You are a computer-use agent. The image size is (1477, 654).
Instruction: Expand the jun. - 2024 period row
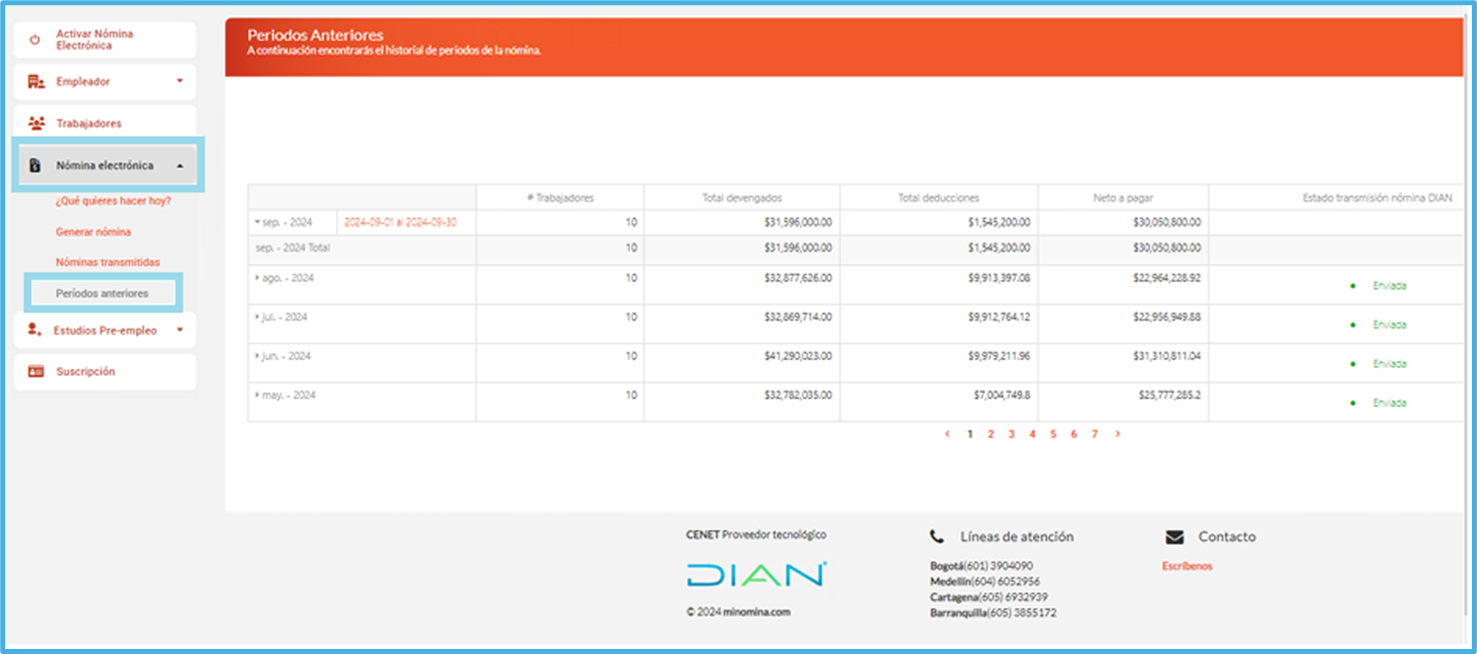point(257,356)
